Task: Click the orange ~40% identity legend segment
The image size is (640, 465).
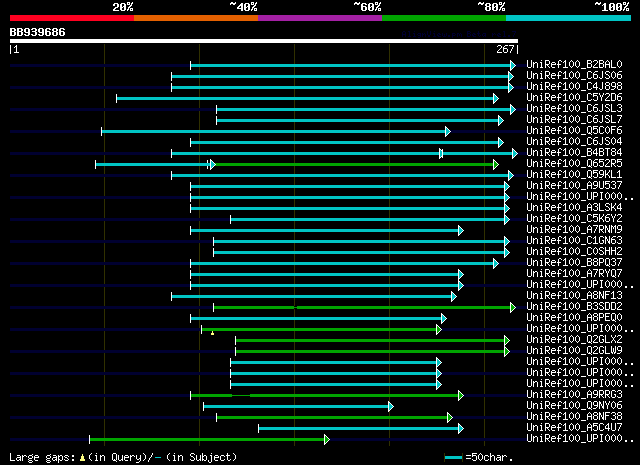Action: (x=196, y=18)
